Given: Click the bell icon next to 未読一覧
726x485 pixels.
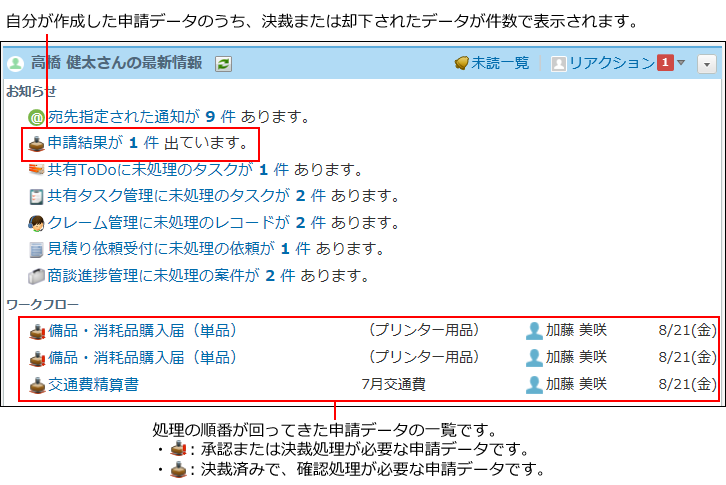Looking at the screenshot, I should point(462,63).
